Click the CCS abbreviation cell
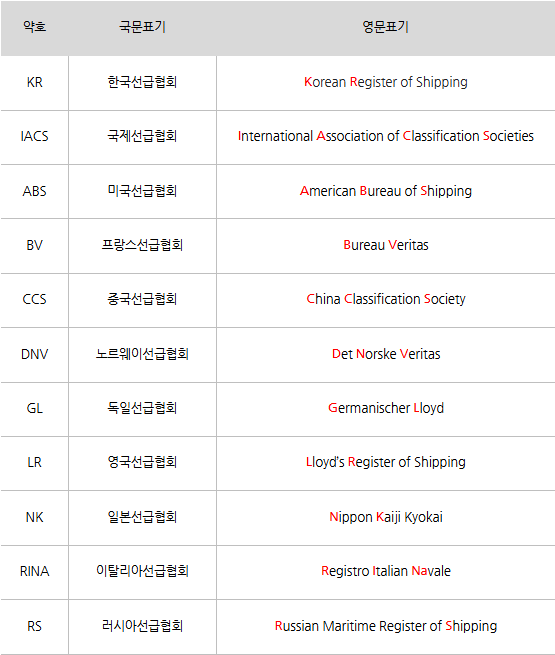555x655 pixels. (35, 300)
